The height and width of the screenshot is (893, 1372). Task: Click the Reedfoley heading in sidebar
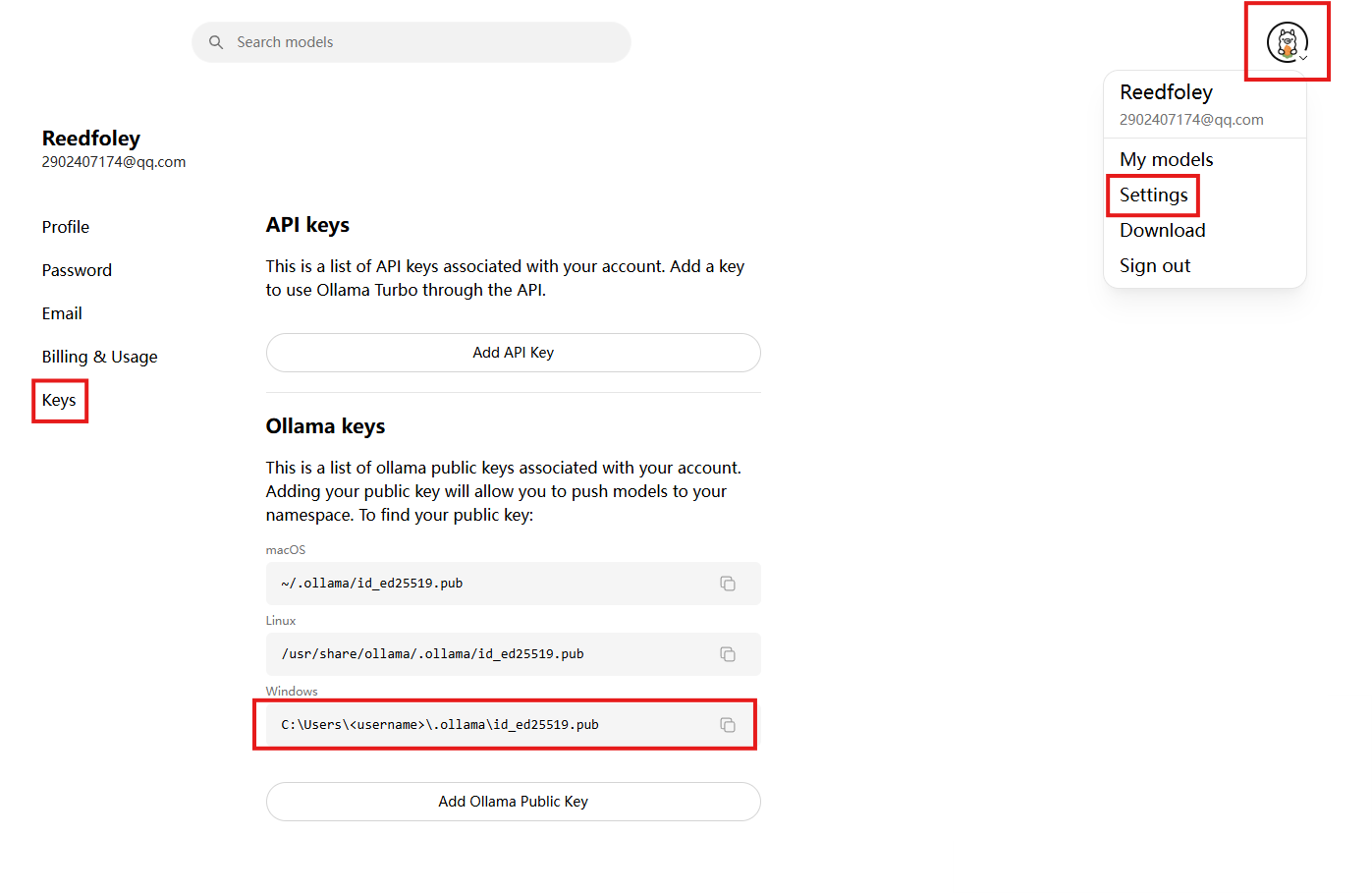click(x=91, y=139)
